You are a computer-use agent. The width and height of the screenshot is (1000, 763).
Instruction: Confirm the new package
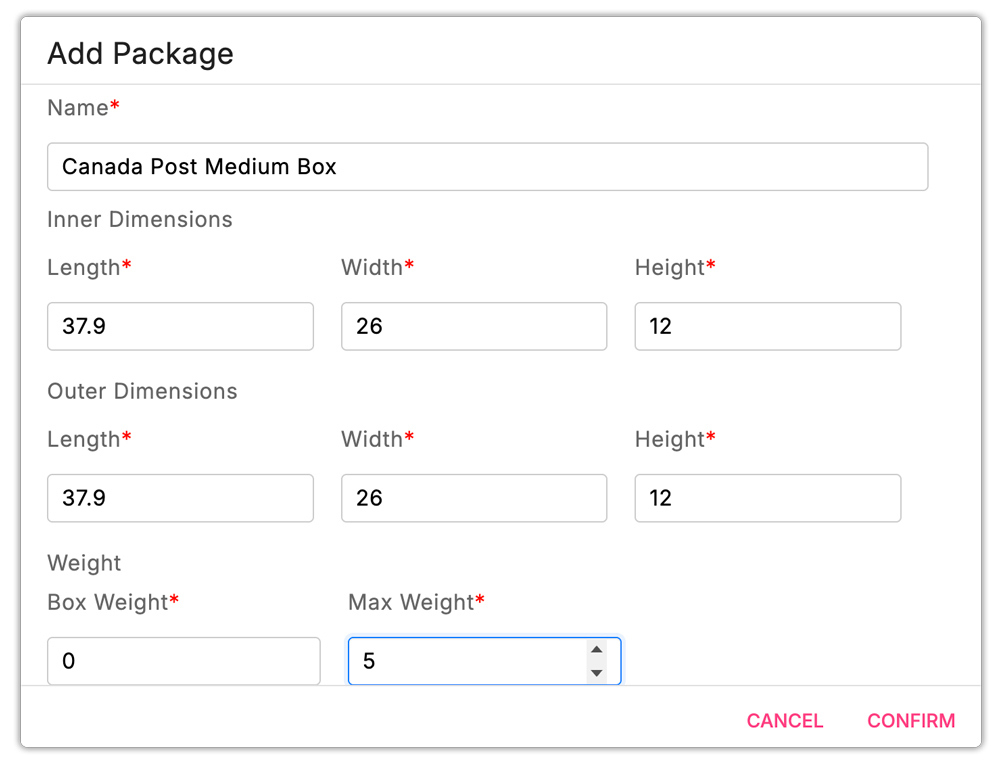point(911,720)
